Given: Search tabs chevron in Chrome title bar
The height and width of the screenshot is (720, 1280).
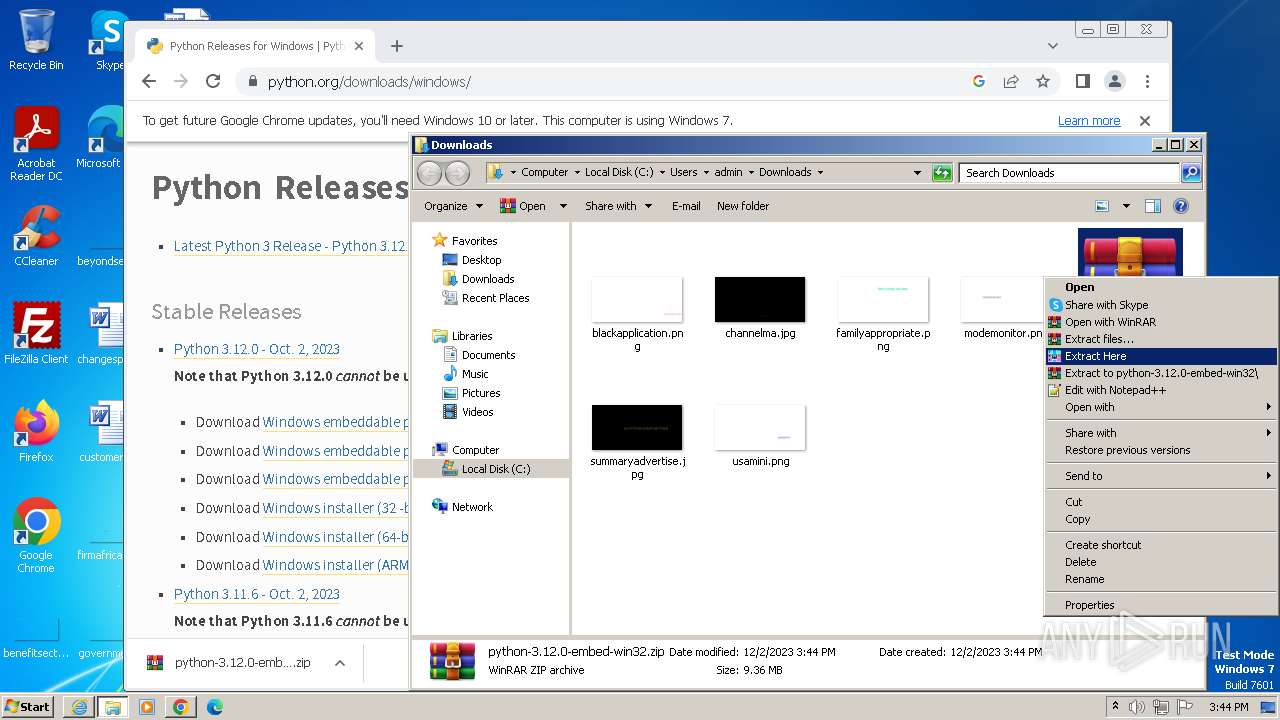Looking at the screenshot, I should point(1053,46).
